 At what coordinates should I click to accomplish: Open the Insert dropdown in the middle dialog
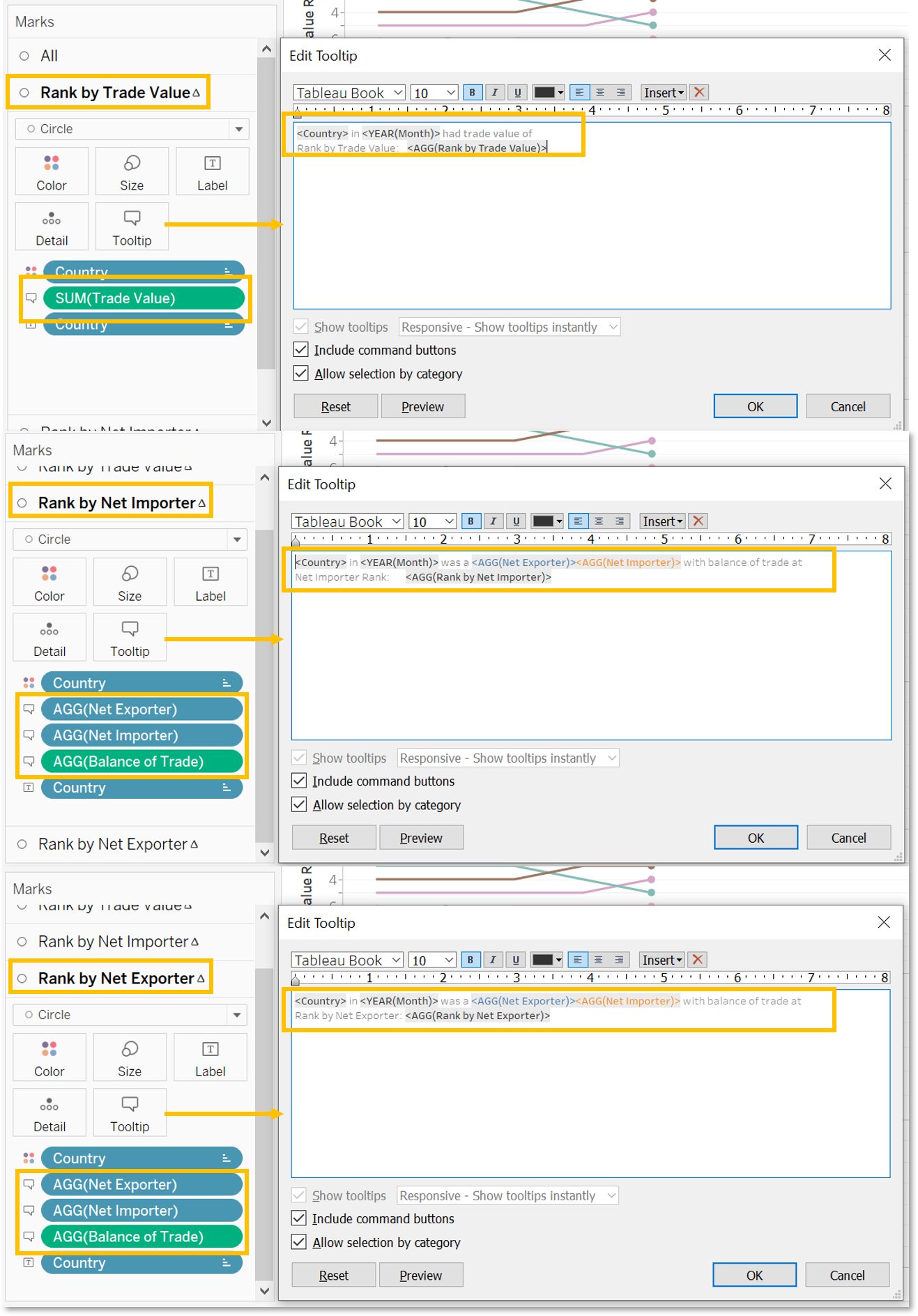pyautogui.click(x=662, y=521)
